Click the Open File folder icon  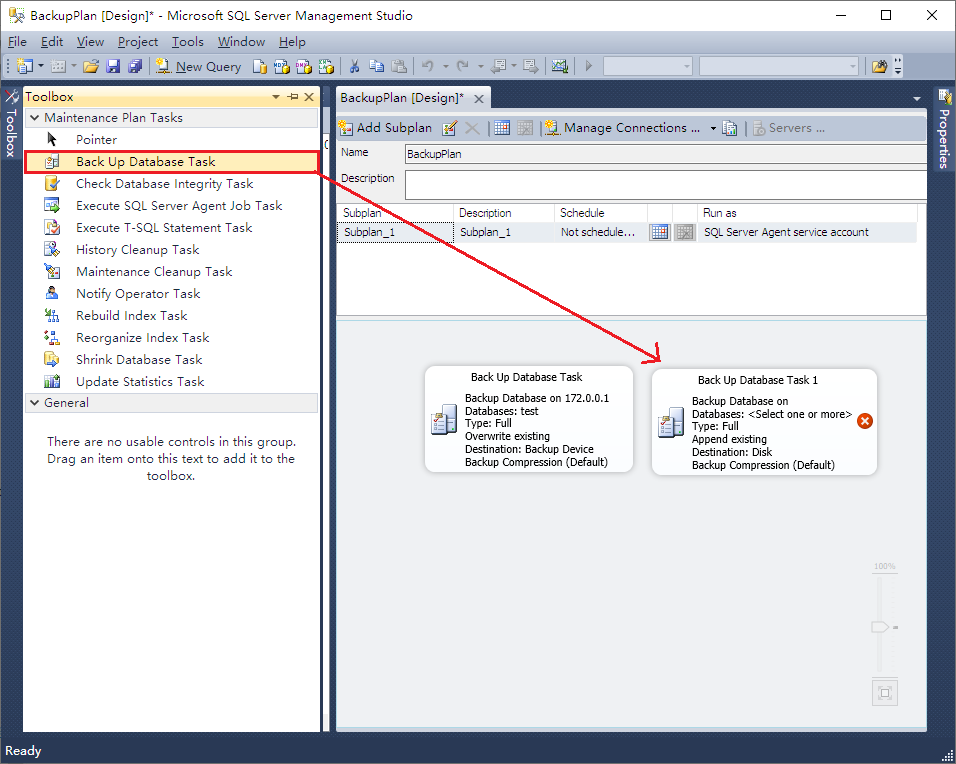pos(91,66)
